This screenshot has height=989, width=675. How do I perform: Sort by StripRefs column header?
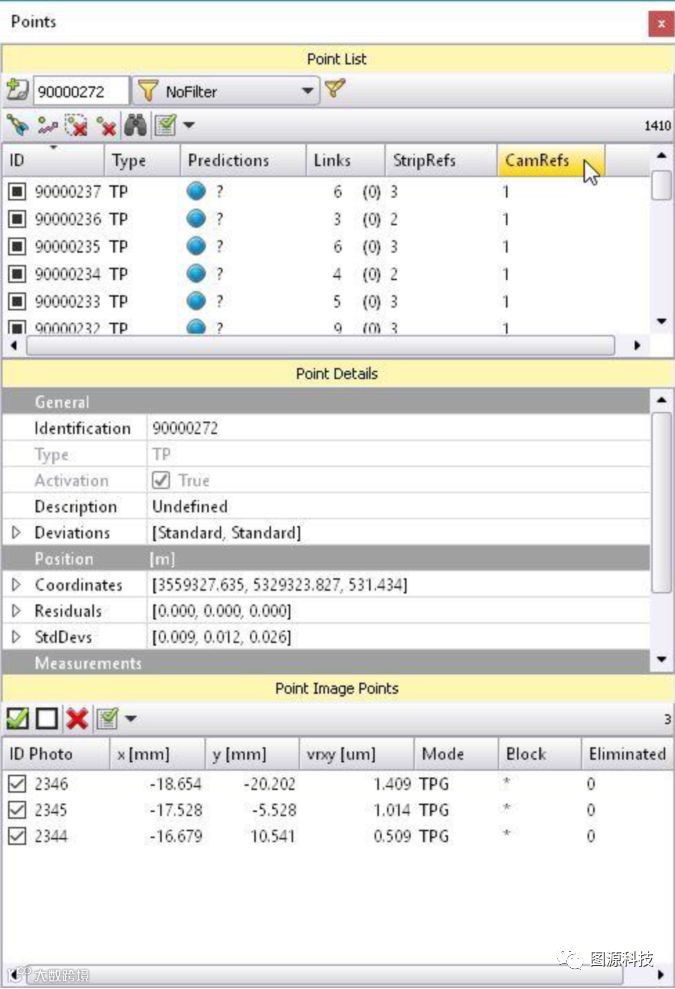click(x=440, y=160)
